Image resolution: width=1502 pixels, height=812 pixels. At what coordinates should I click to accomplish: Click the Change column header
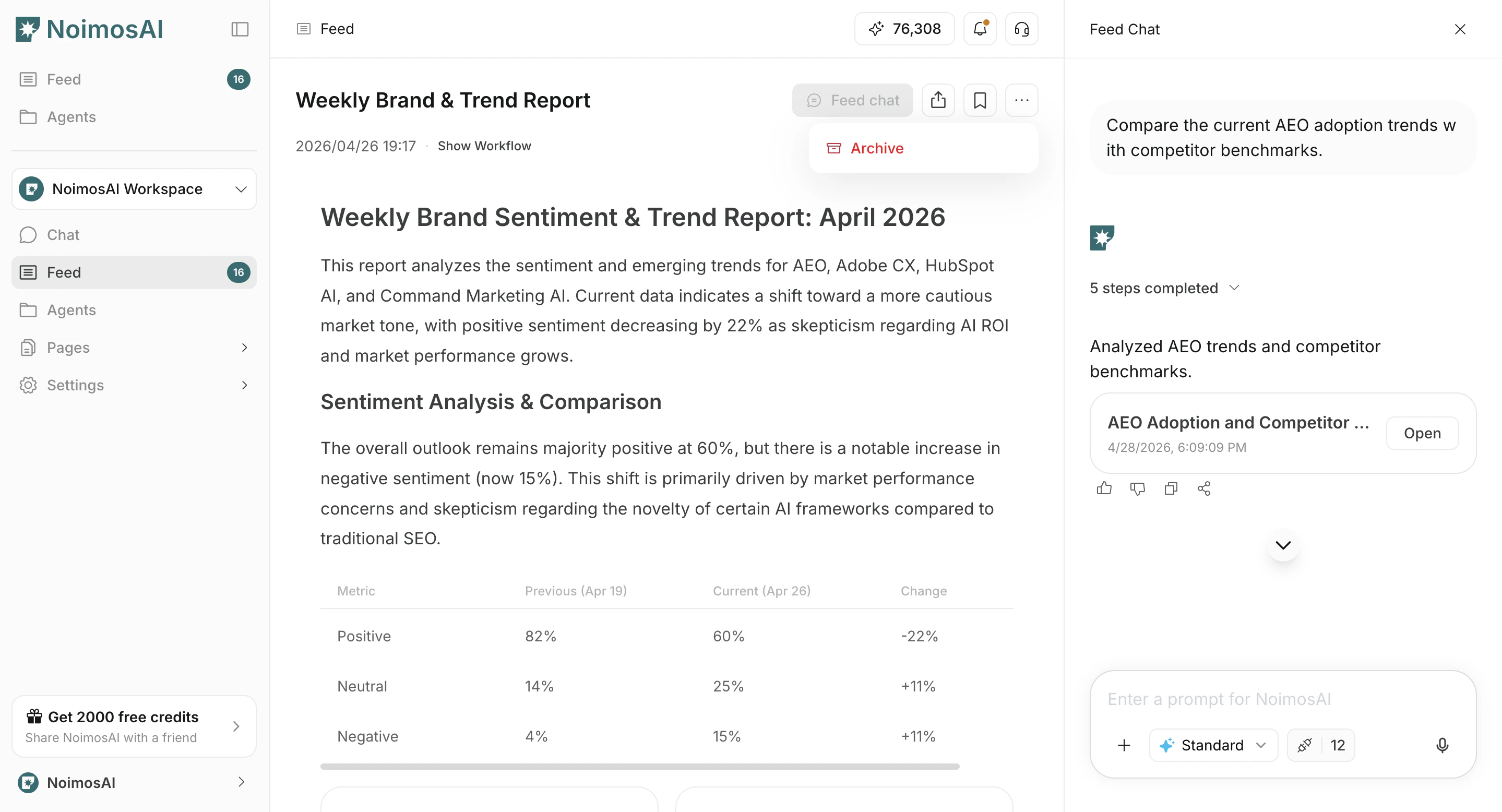click(x=924, y=591)
